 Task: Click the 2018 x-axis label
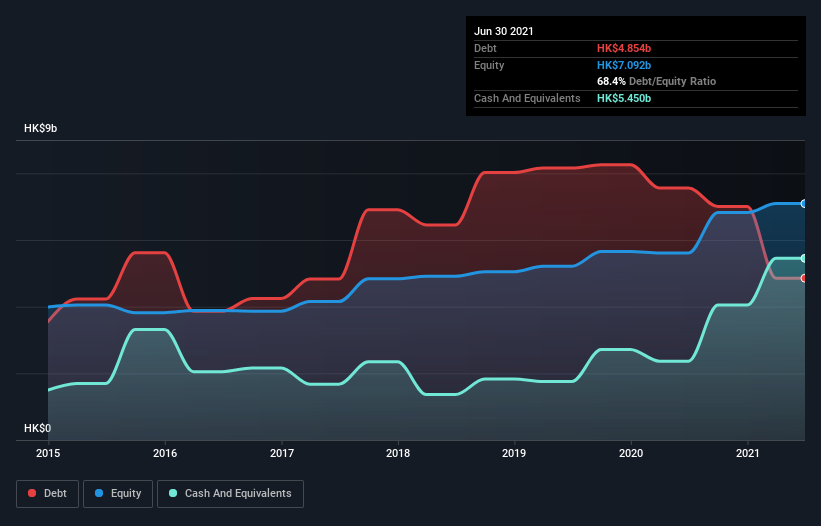(x=398, y=453)
